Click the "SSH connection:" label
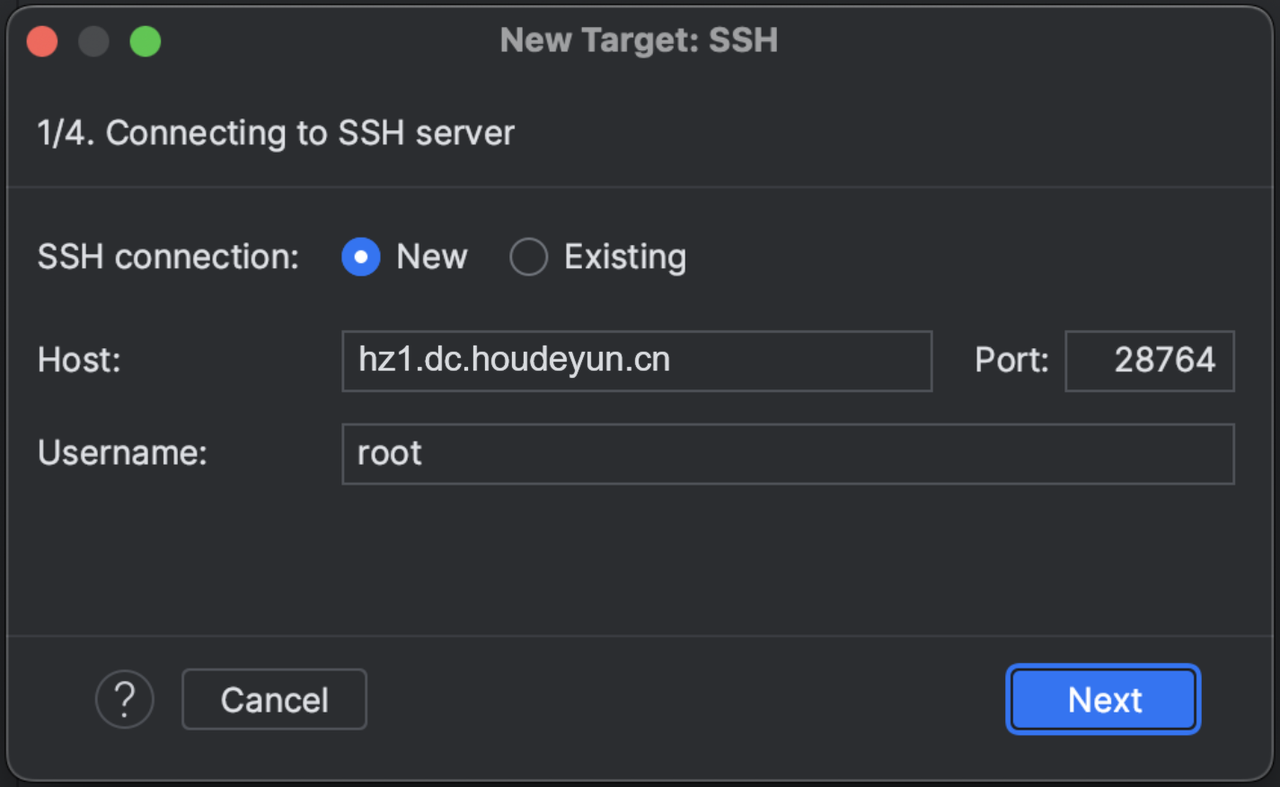 coord(168,257)
